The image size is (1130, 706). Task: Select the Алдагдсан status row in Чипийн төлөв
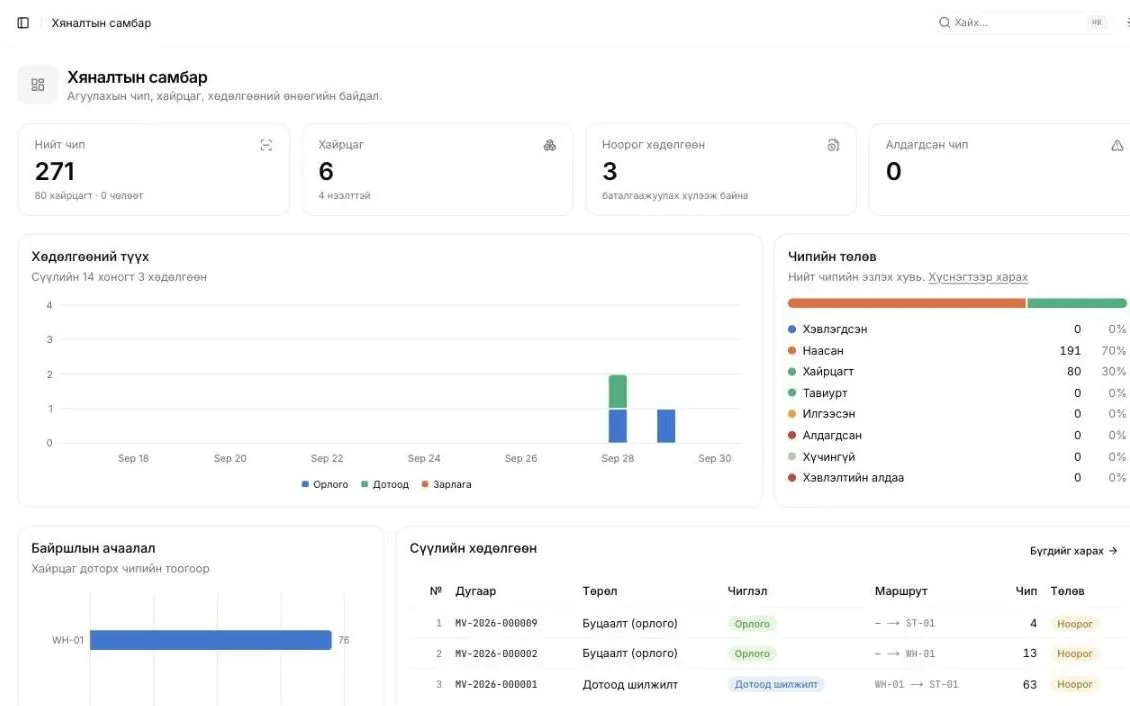coord(956,436)
